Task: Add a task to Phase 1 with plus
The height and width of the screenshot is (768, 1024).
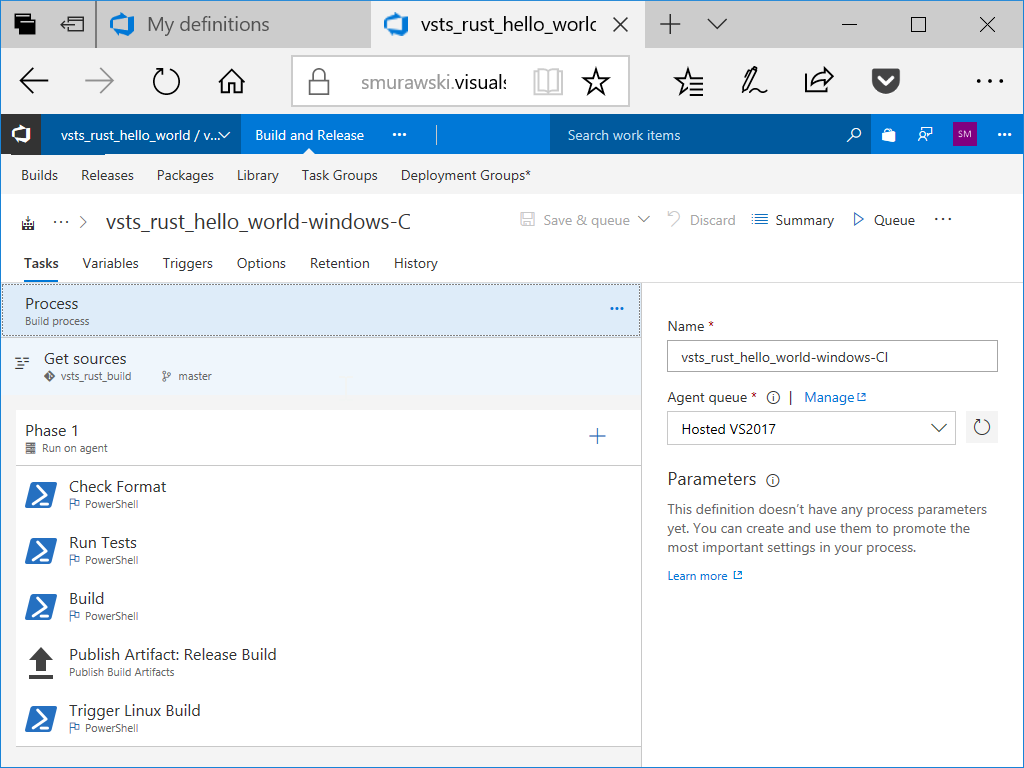Action: pyautogui.click(x=597, y=436)
